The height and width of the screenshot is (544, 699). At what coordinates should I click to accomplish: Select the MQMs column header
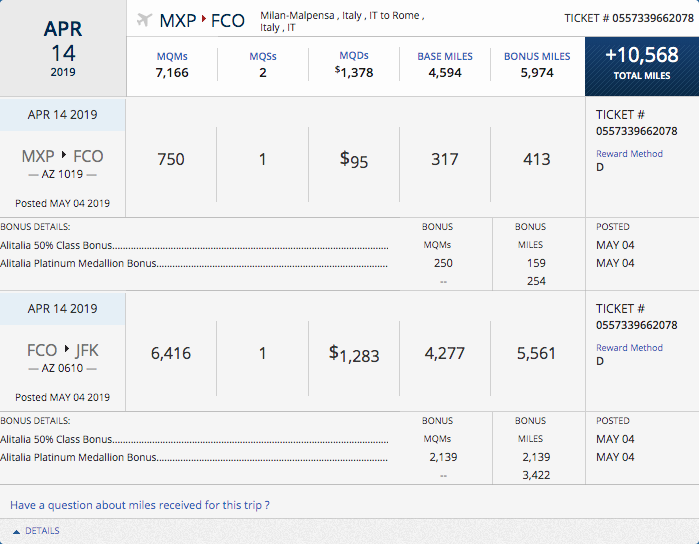click(x=172, y=56)
